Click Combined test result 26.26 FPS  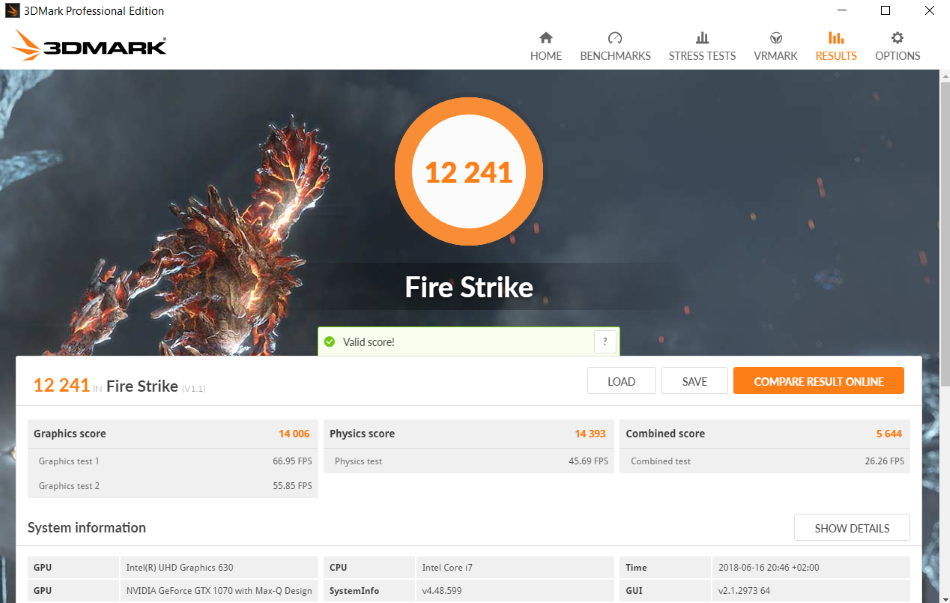pos(885,461)
